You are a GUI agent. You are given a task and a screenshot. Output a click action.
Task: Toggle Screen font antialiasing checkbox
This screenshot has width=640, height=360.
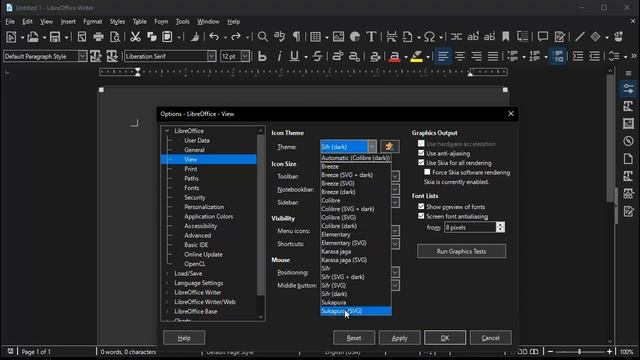tap(421, 216)
